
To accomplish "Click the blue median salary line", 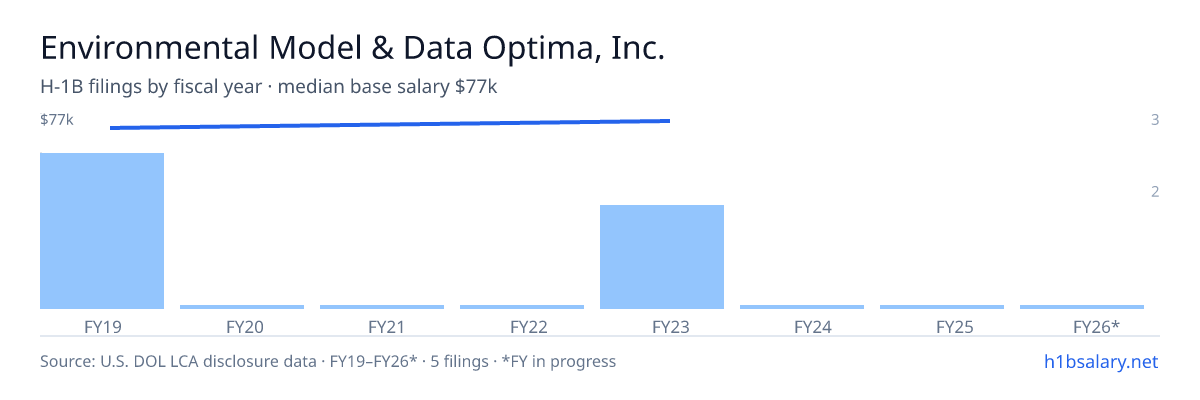I will point(390,124).
